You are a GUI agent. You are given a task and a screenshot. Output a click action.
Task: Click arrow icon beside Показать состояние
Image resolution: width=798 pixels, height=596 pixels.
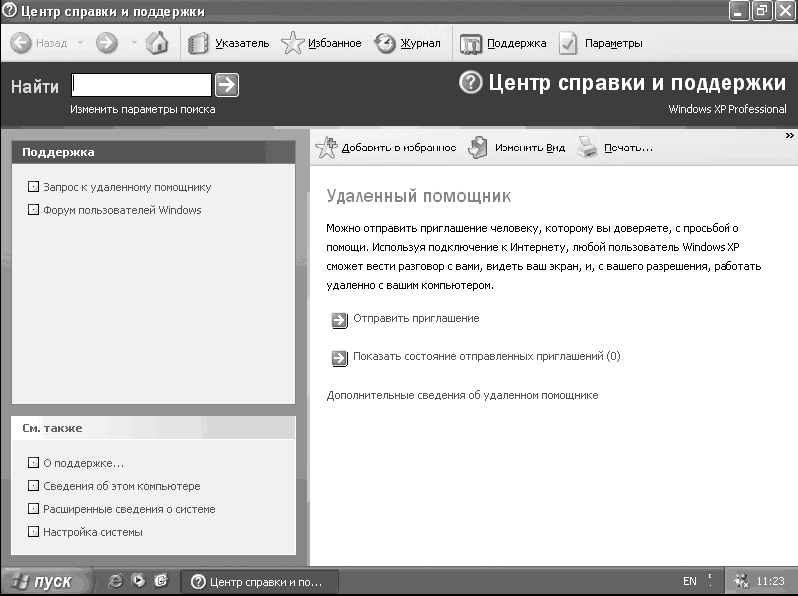point(339,358)
